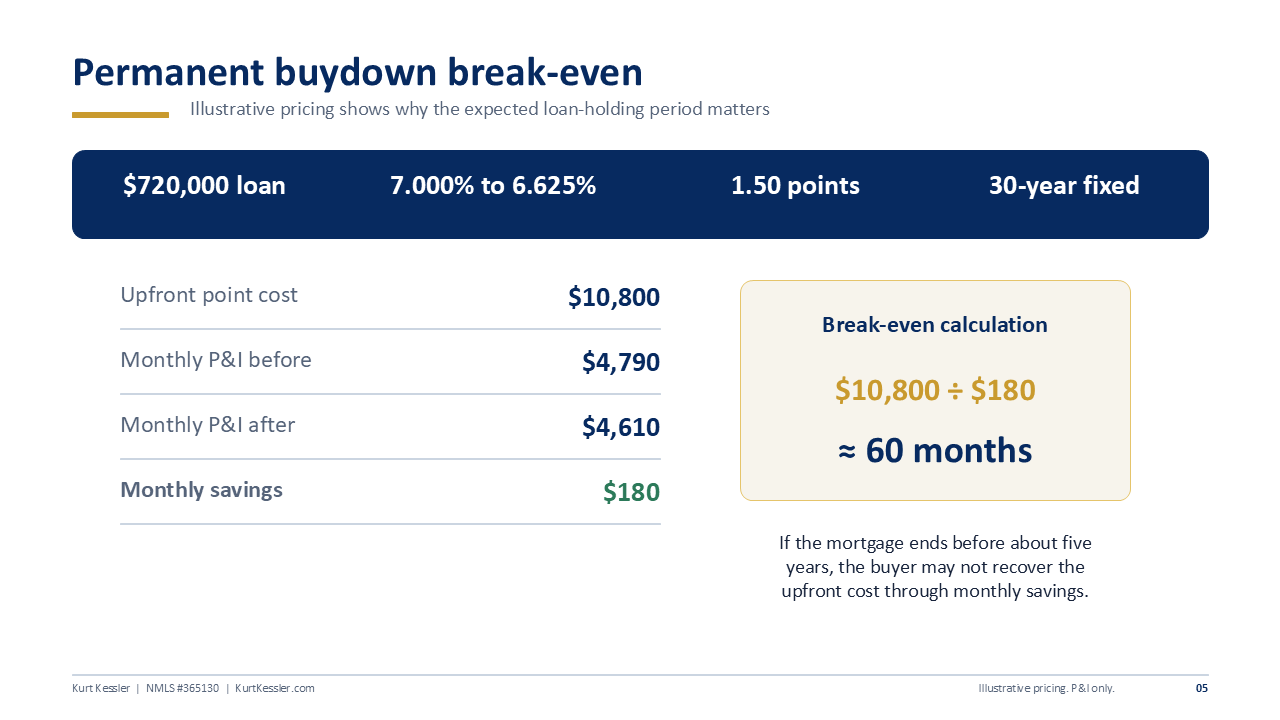Click the gold '$10,800 ÷ $180' formula
Screen dimensions: 1280x720
[935, 390]
